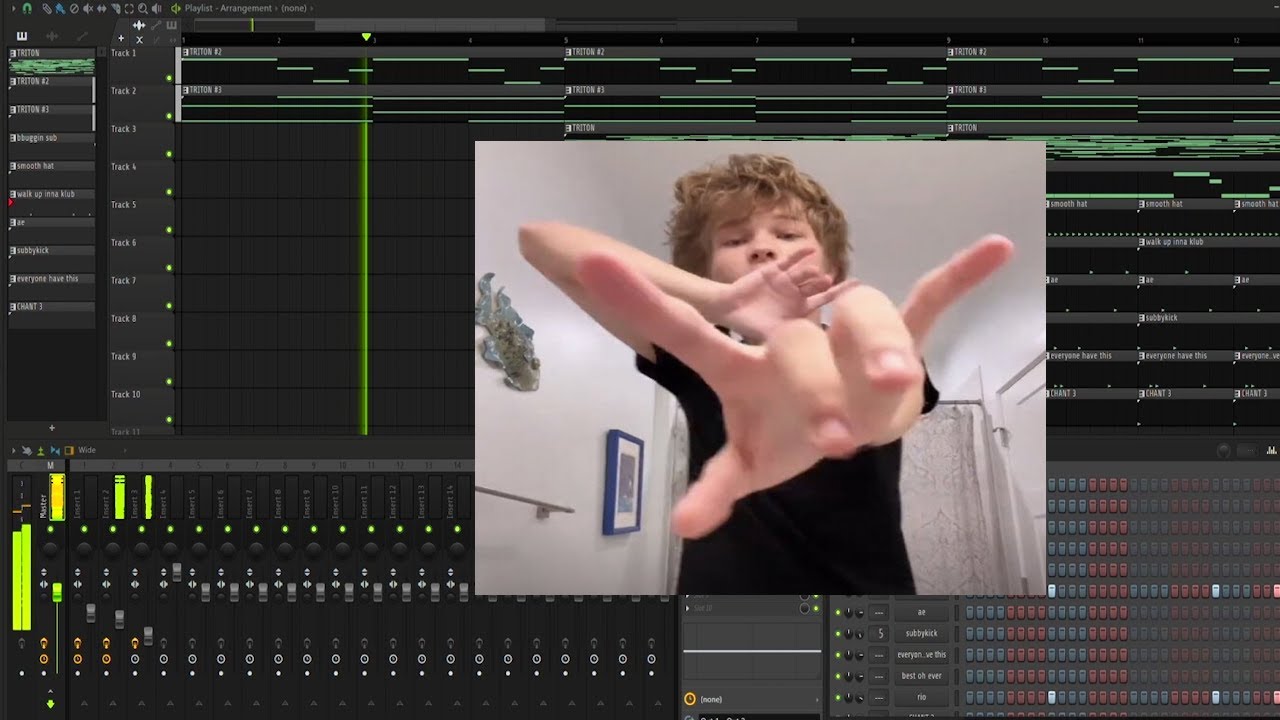The width and height of the screenshot is (1280, 720).
Task: Toggle the Slot 10 effect enable LED
Action: point(816,608)
